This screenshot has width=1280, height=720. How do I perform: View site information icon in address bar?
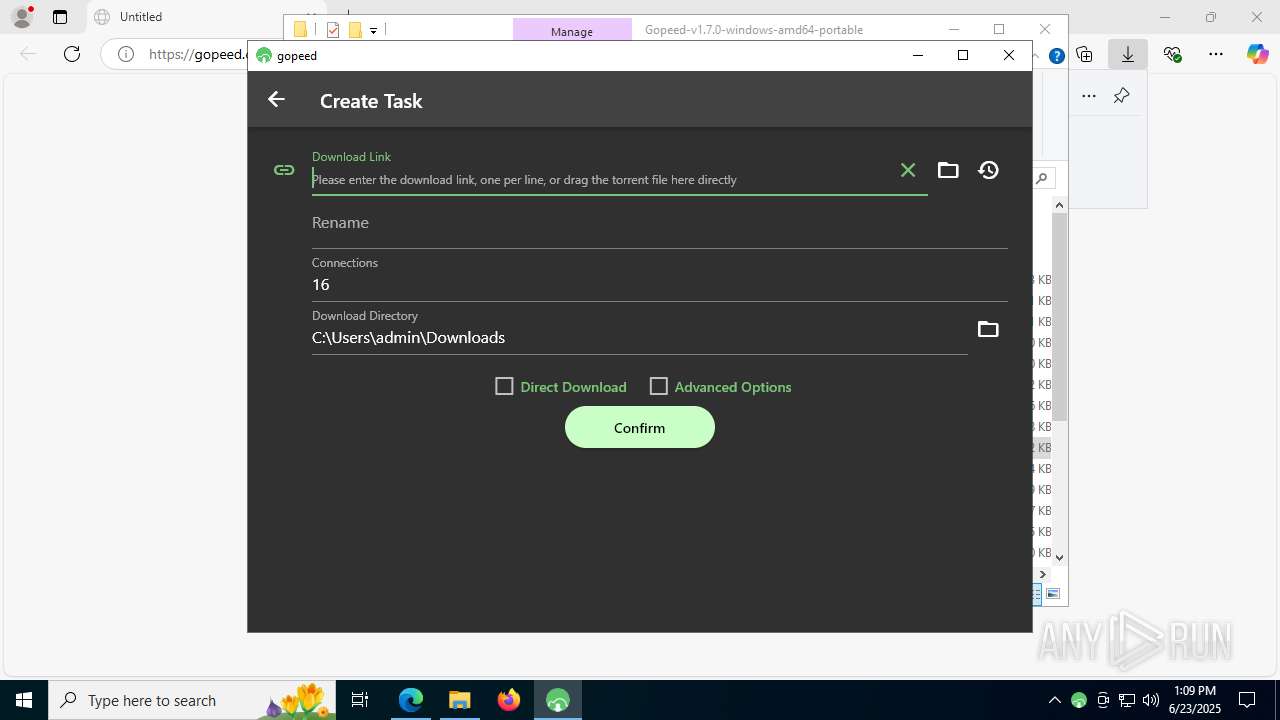[x=126, y=54]
